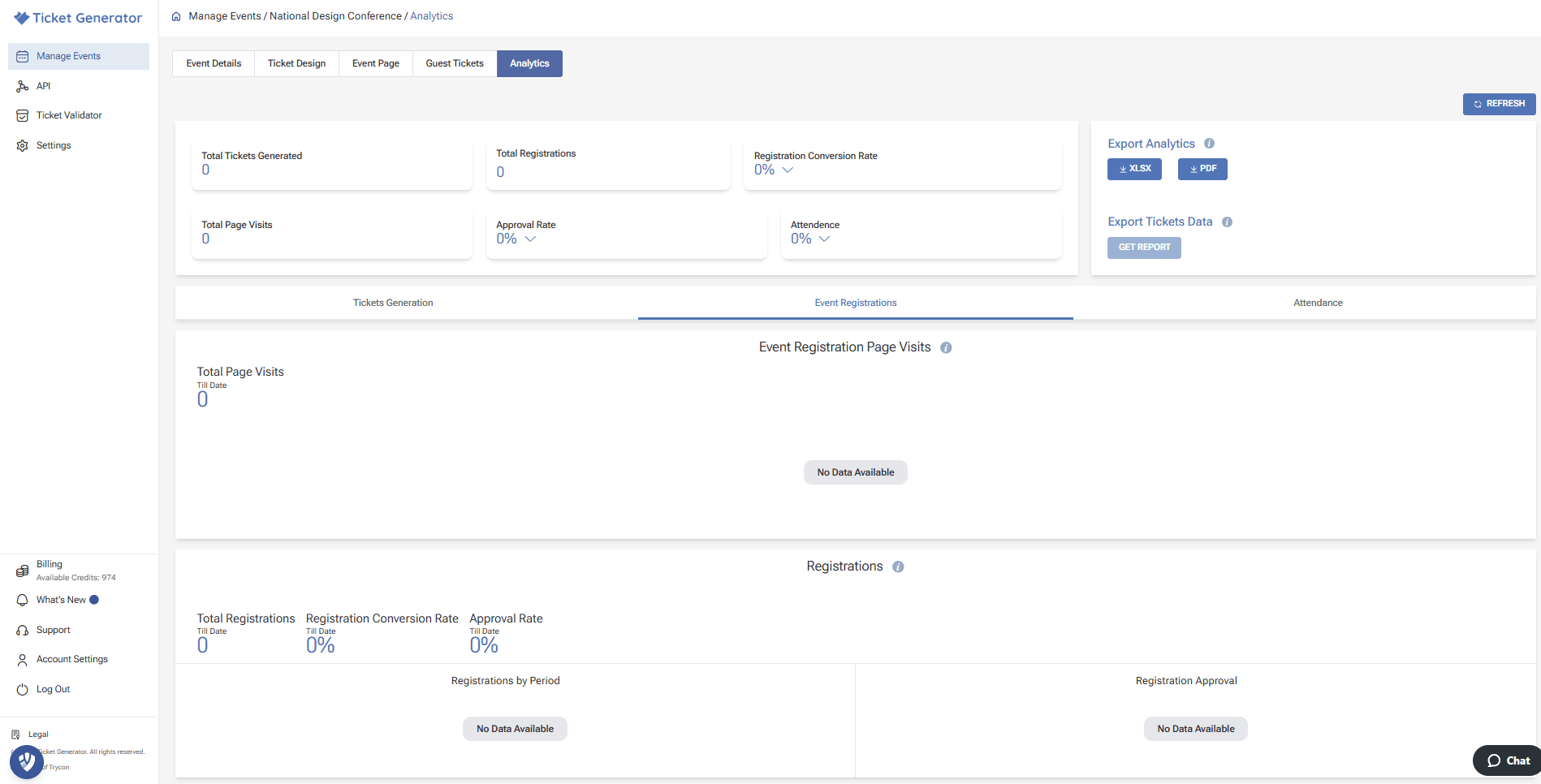Click National Design Conference breadcrumb link
Screen dimensions: 1541x784
tap(335, 16)
